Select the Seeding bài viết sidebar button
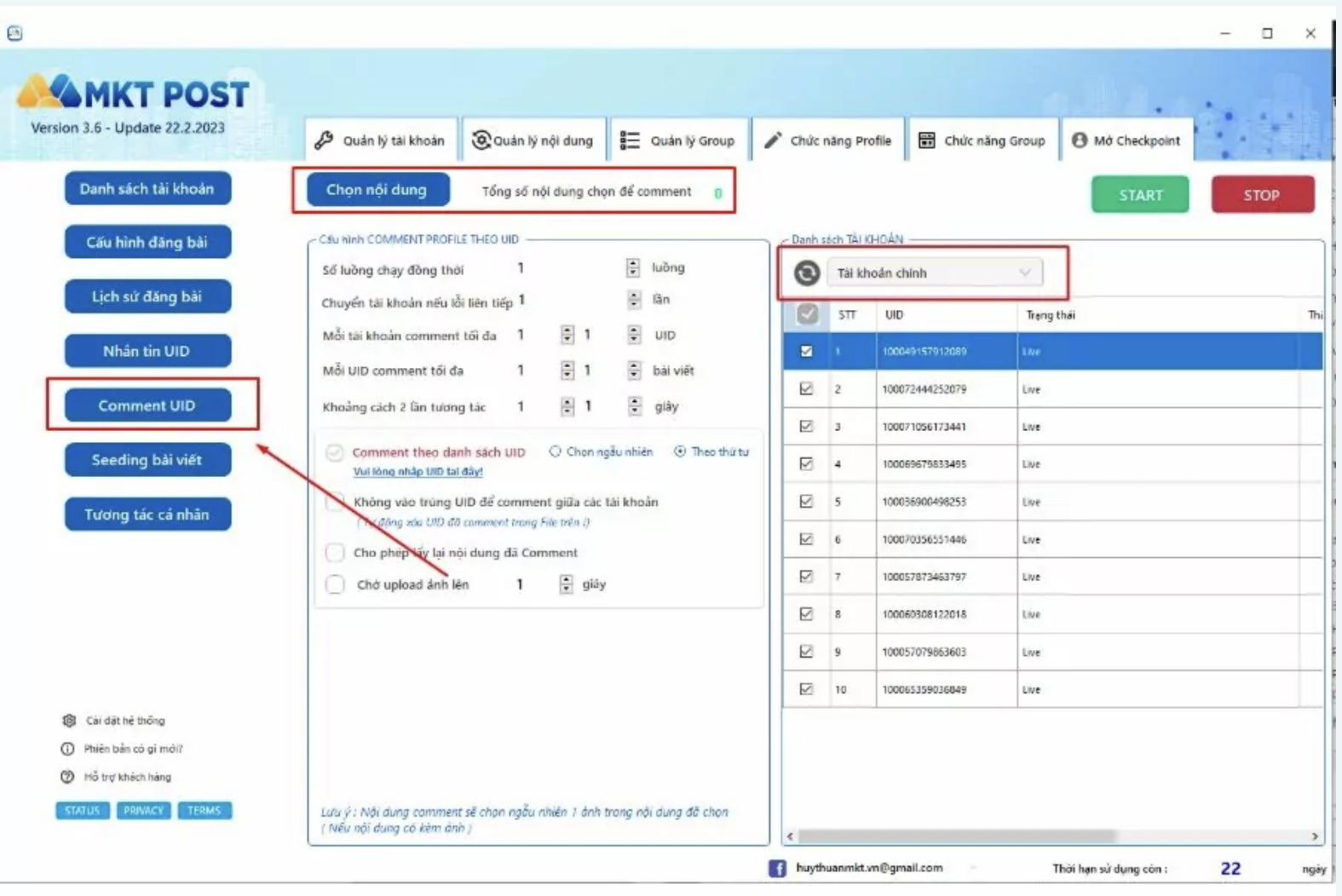Screen dimensions: 1342x896 147,460
